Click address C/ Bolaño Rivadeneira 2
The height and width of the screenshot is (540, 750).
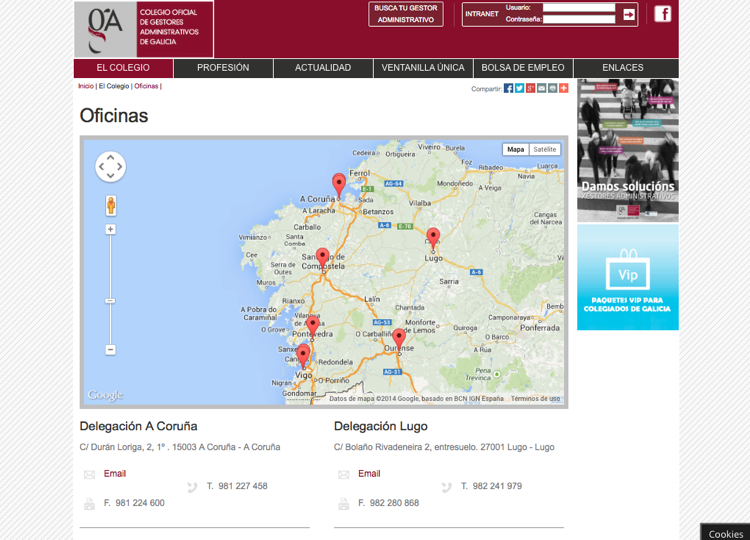444,447
